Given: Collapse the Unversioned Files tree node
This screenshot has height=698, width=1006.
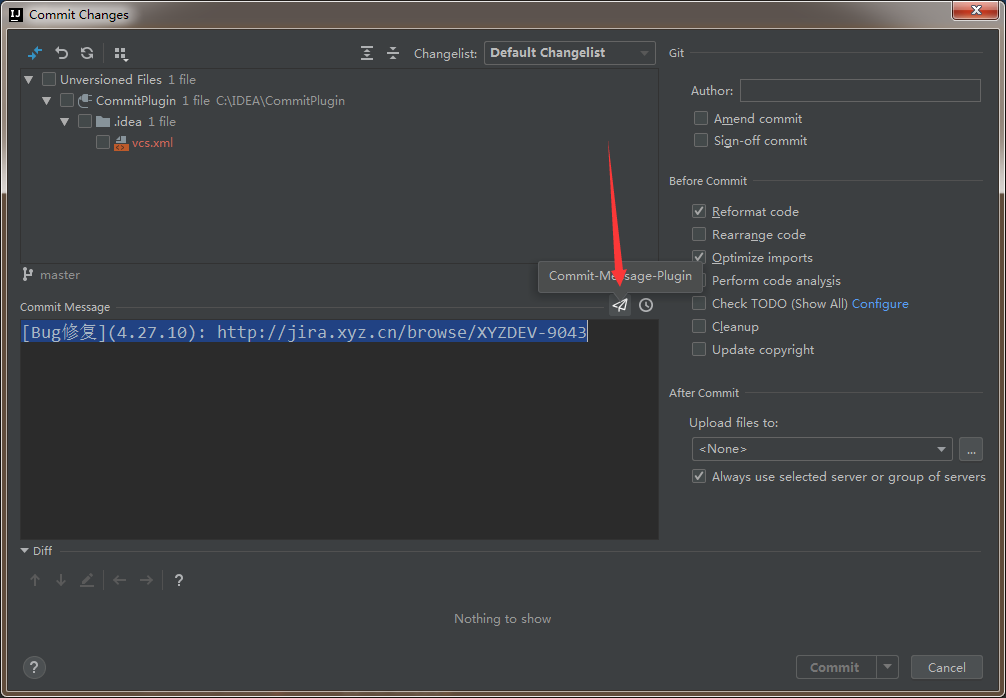Looking at the screenshot, I should [28, 80].
